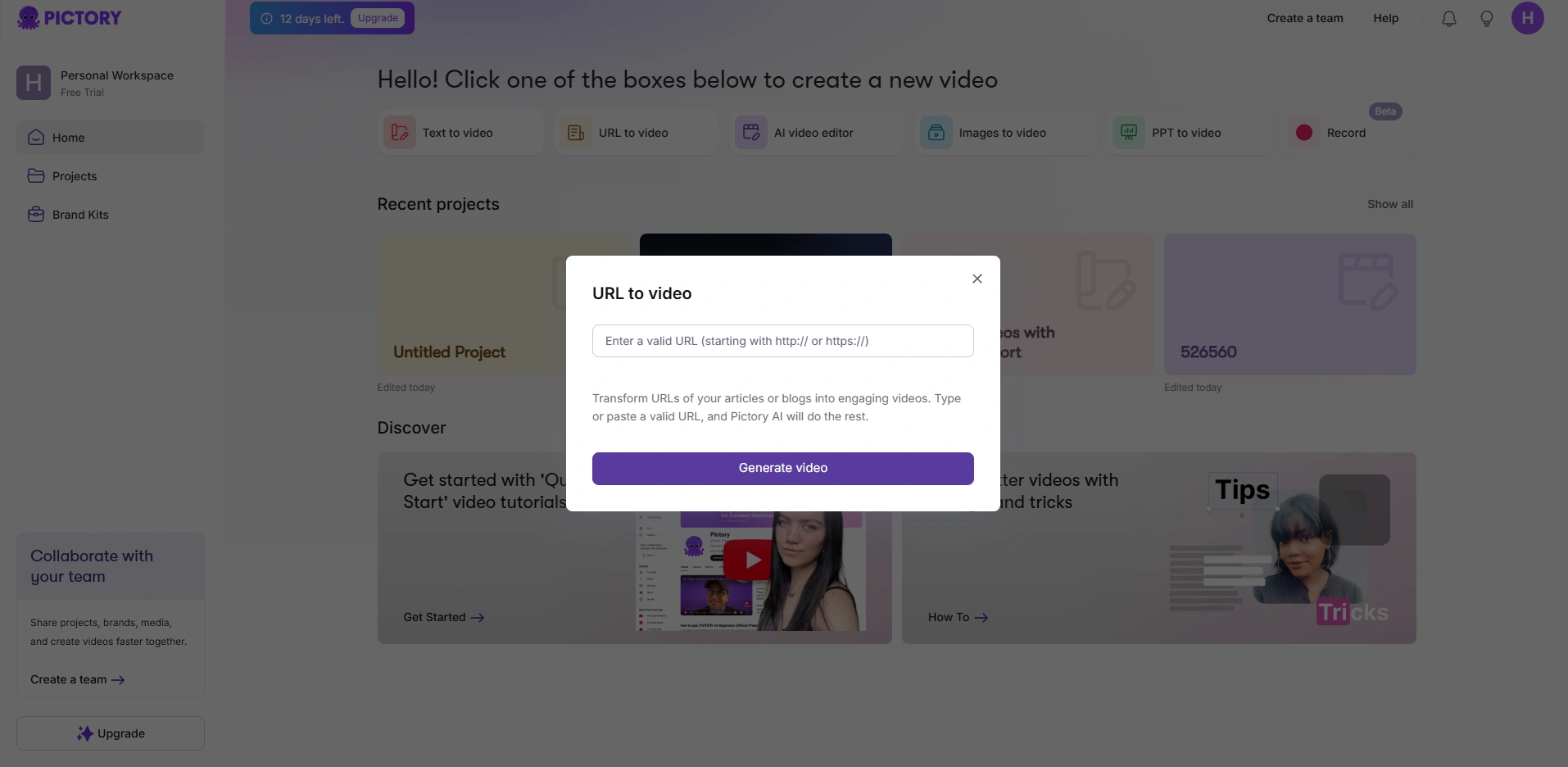Click the Upgrade button in top bar
1568x767 pixels.
tap(378, 17)
